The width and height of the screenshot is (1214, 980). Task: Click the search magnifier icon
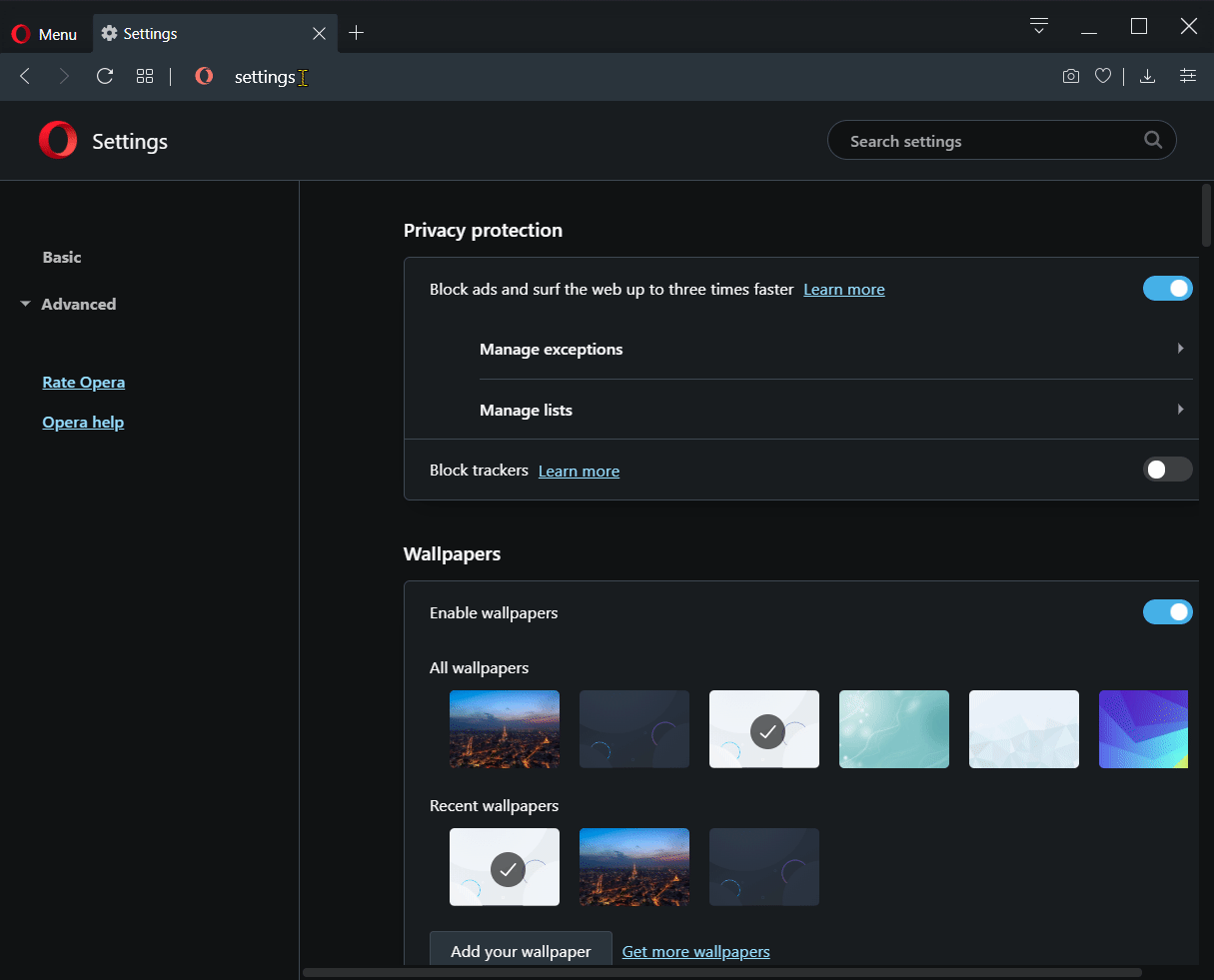tap(1153, 141)
